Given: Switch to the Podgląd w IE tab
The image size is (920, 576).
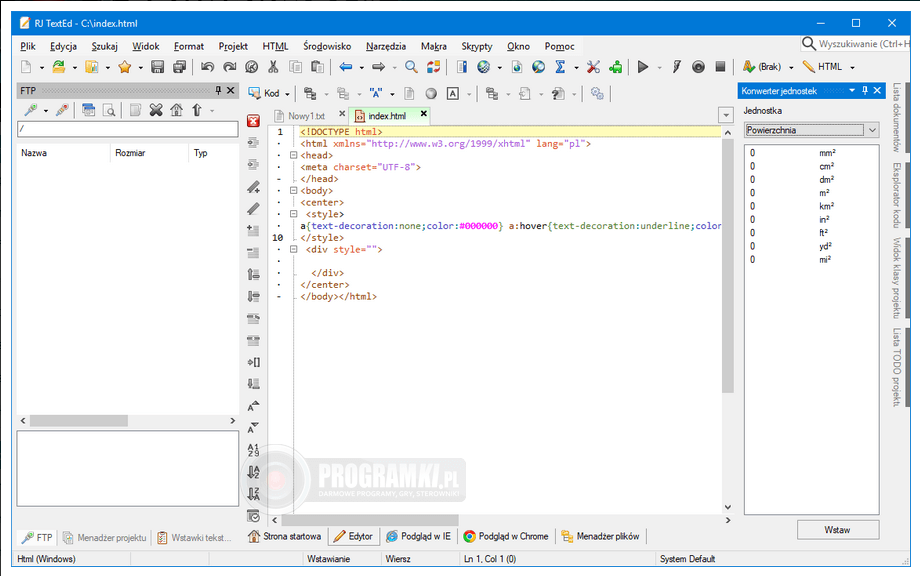Looking at the screenshot, I should (x=419, y=536).
